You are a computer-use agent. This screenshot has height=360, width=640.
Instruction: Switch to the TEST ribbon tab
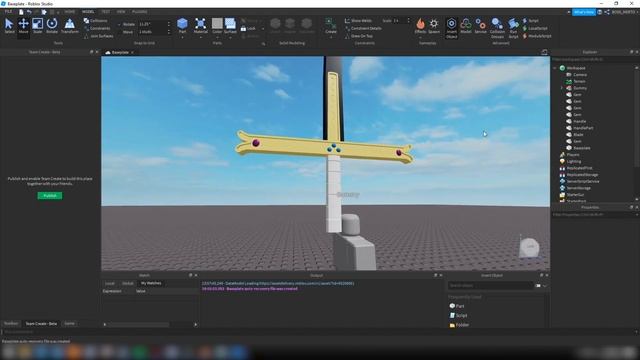click(x=105, y=12)
